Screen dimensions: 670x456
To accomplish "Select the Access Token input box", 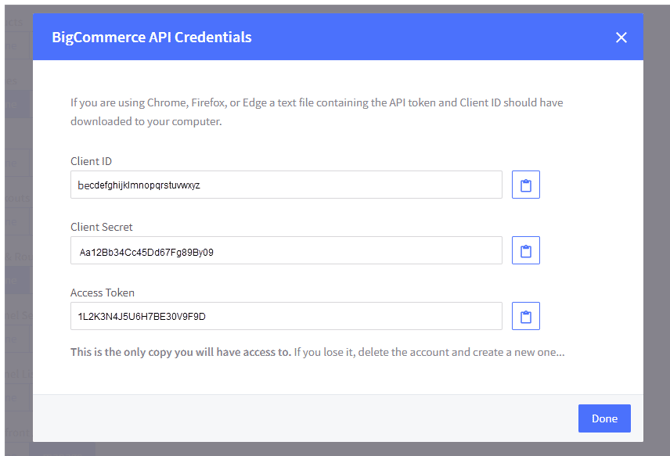I will [x=286, y=316].
